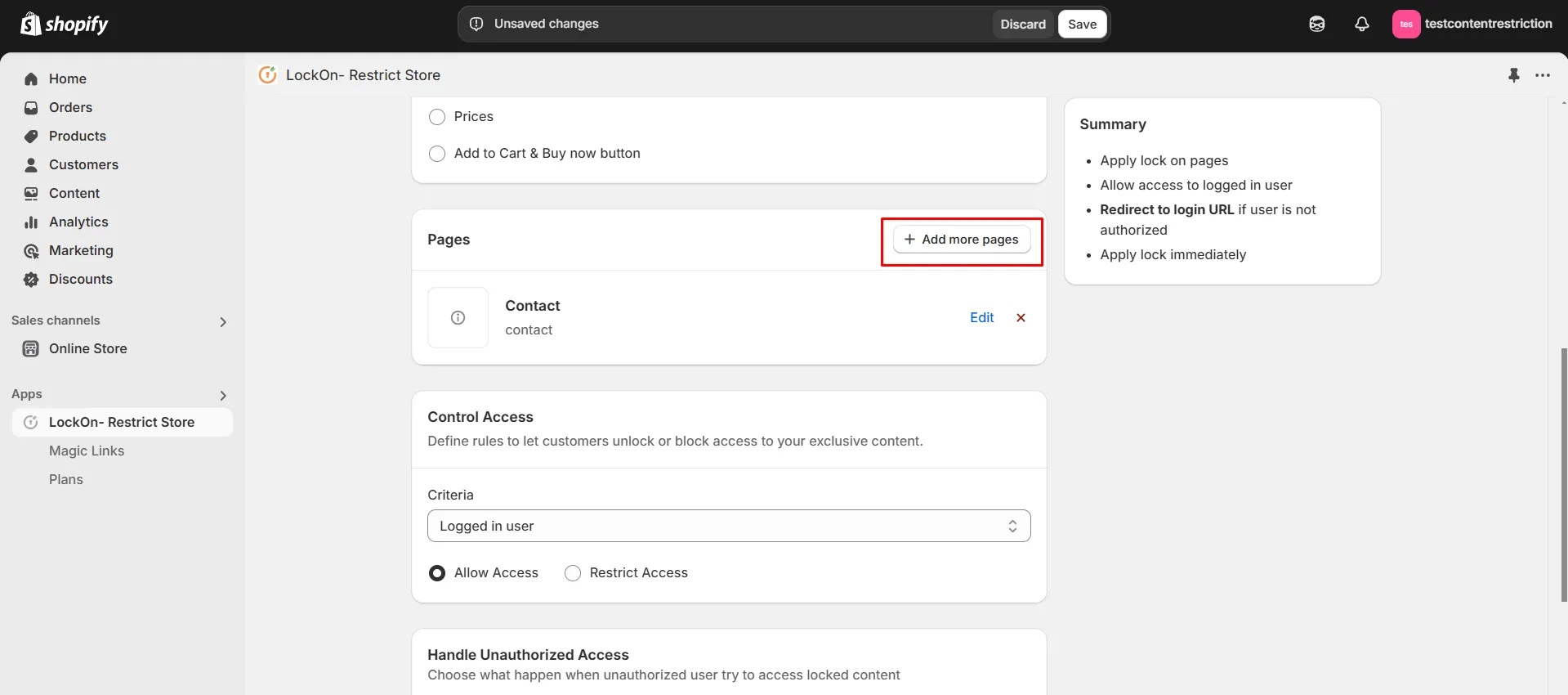Open Marketing in sidebar

81,250
